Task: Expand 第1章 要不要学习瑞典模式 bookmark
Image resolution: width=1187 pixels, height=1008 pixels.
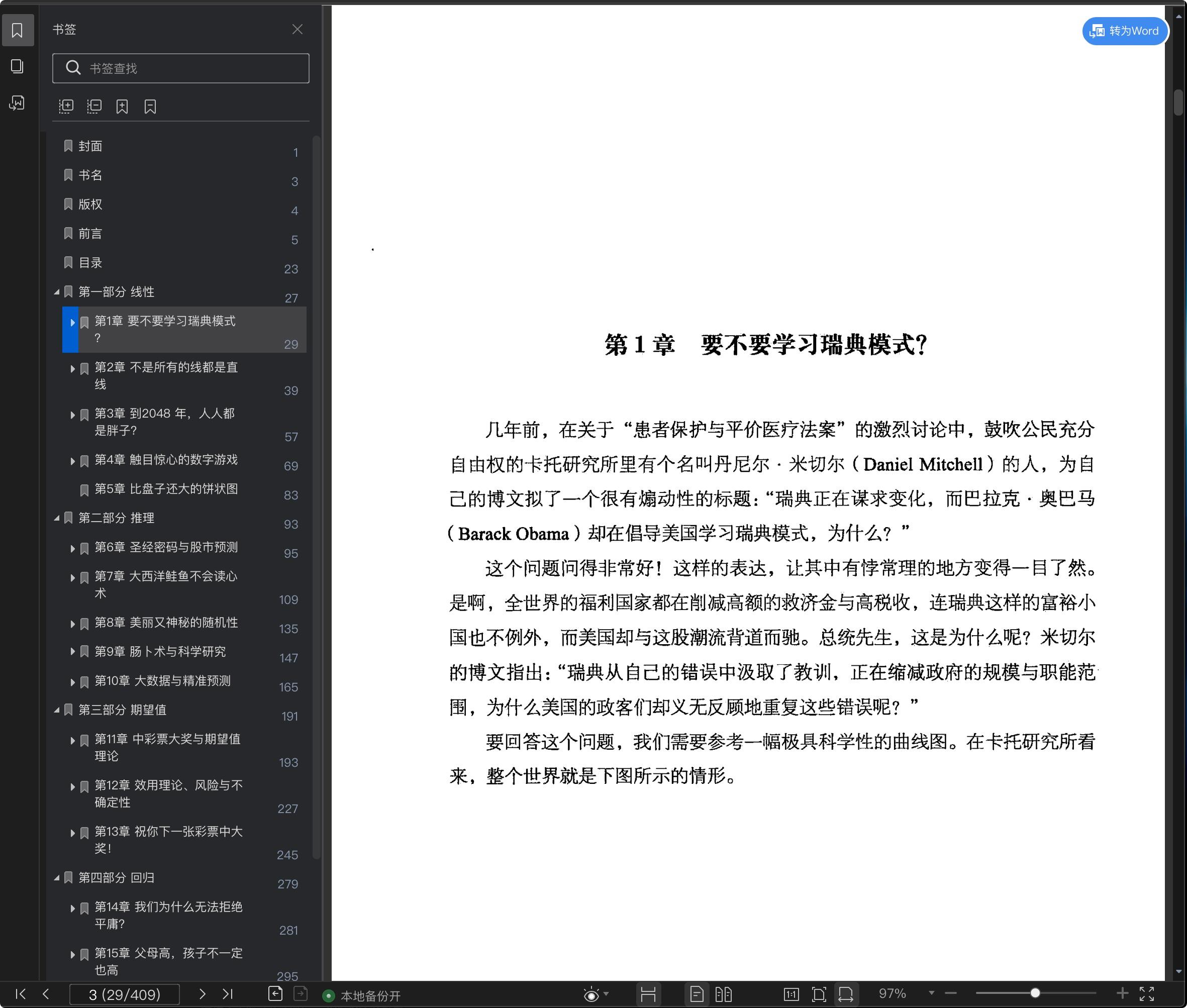Action: pyautogui.click(x=72, y=323)
